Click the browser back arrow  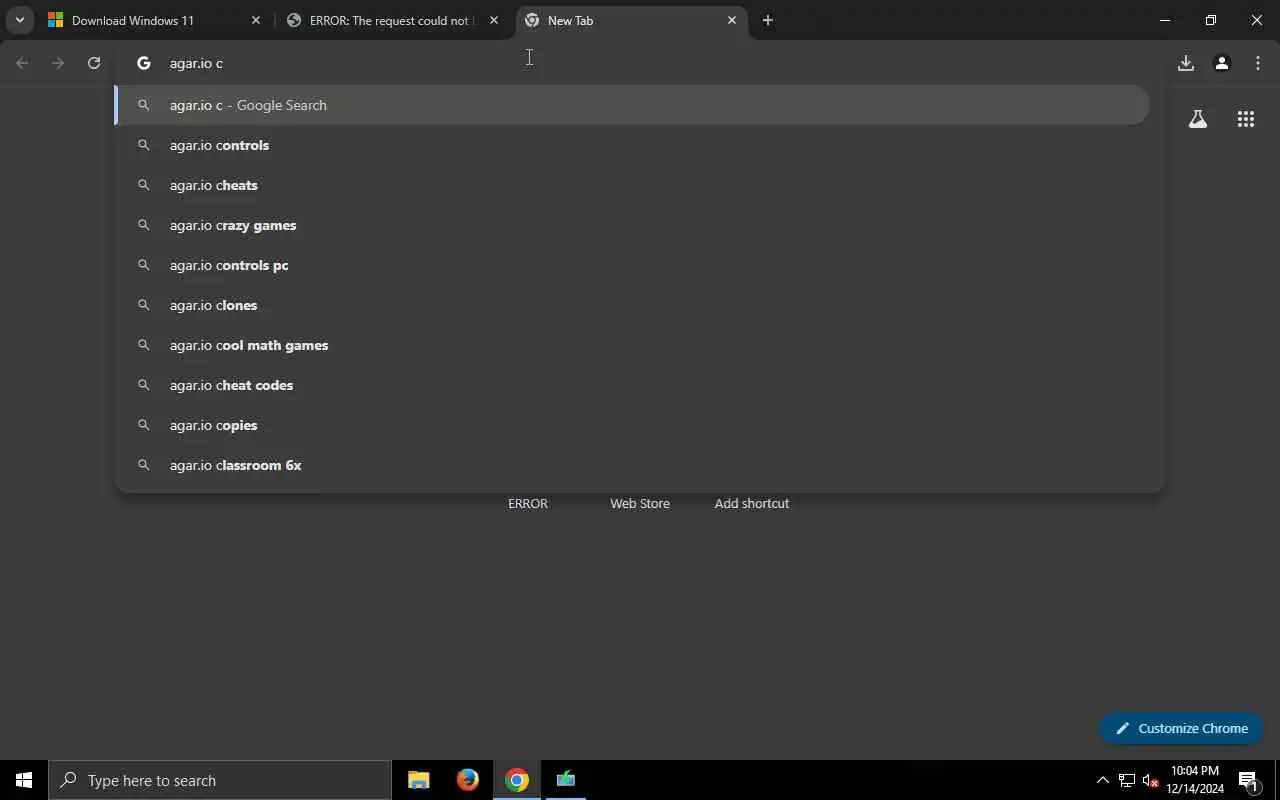point(22,63)
